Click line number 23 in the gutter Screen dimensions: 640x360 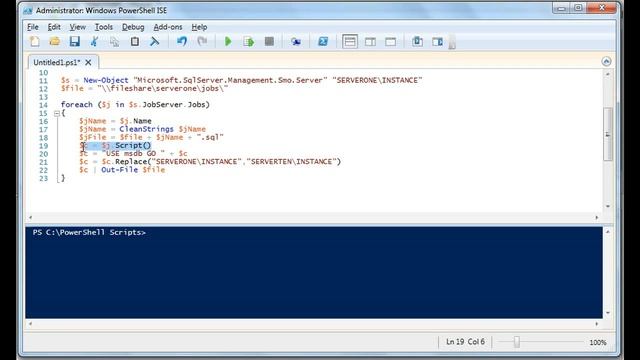43,178
